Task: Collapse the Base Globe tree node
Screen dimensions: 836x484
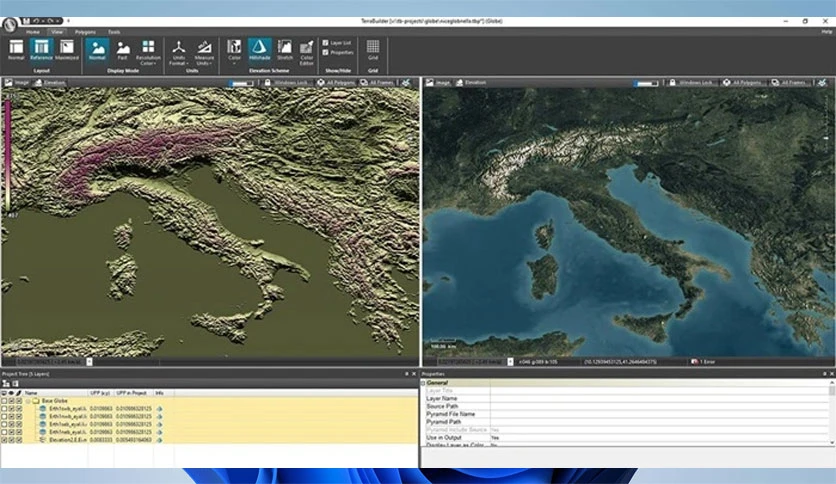Action: tap(28, 401)
